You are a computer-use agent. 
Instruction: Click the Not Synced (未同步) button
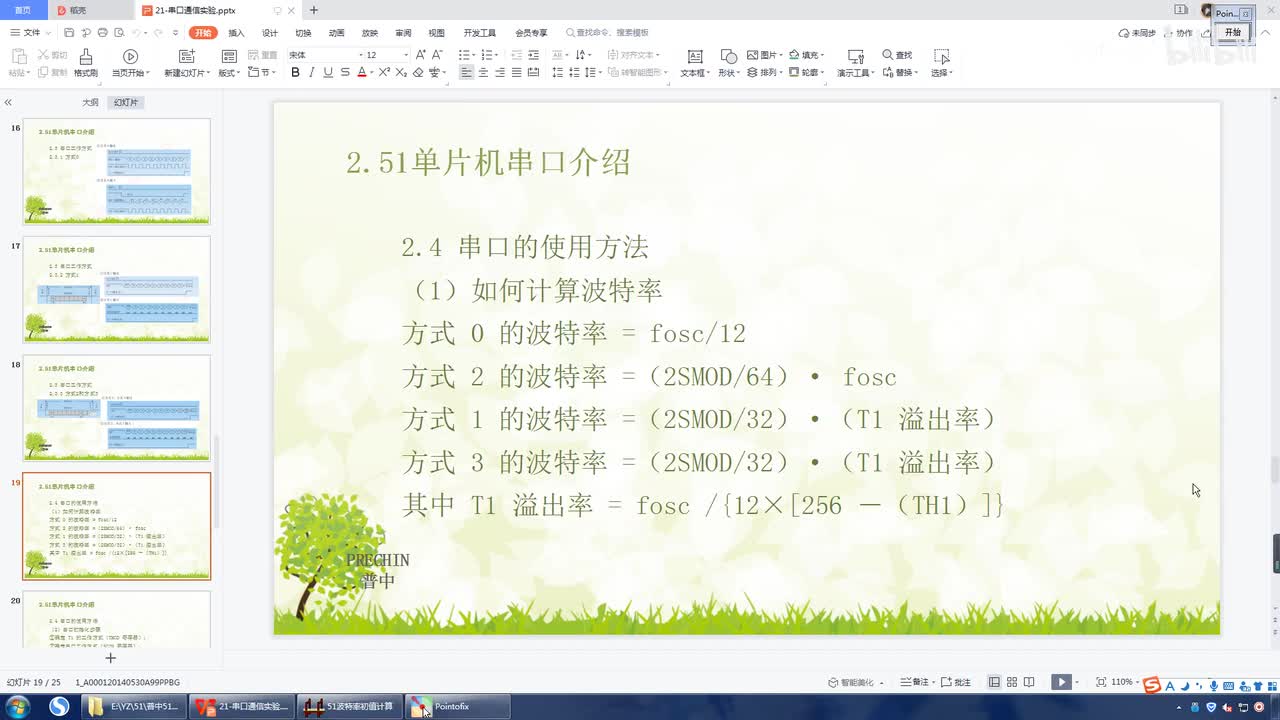pyautogui.click(x=1138, y=33)
